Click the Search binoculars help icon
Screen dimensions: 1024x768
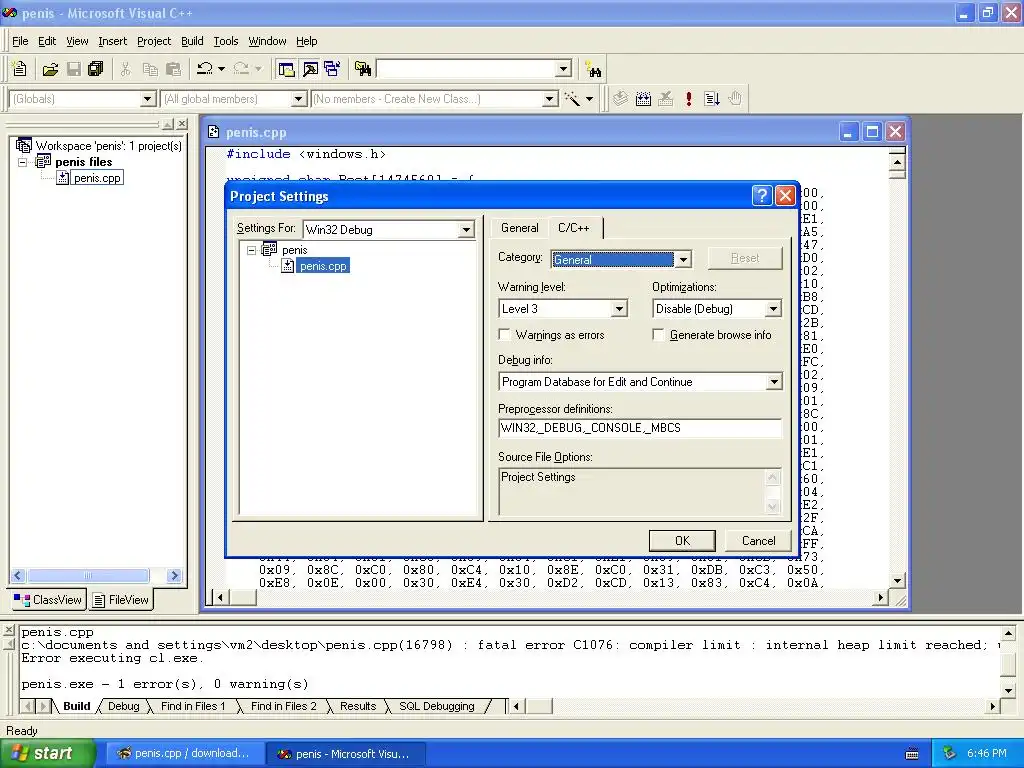(594, 69)
